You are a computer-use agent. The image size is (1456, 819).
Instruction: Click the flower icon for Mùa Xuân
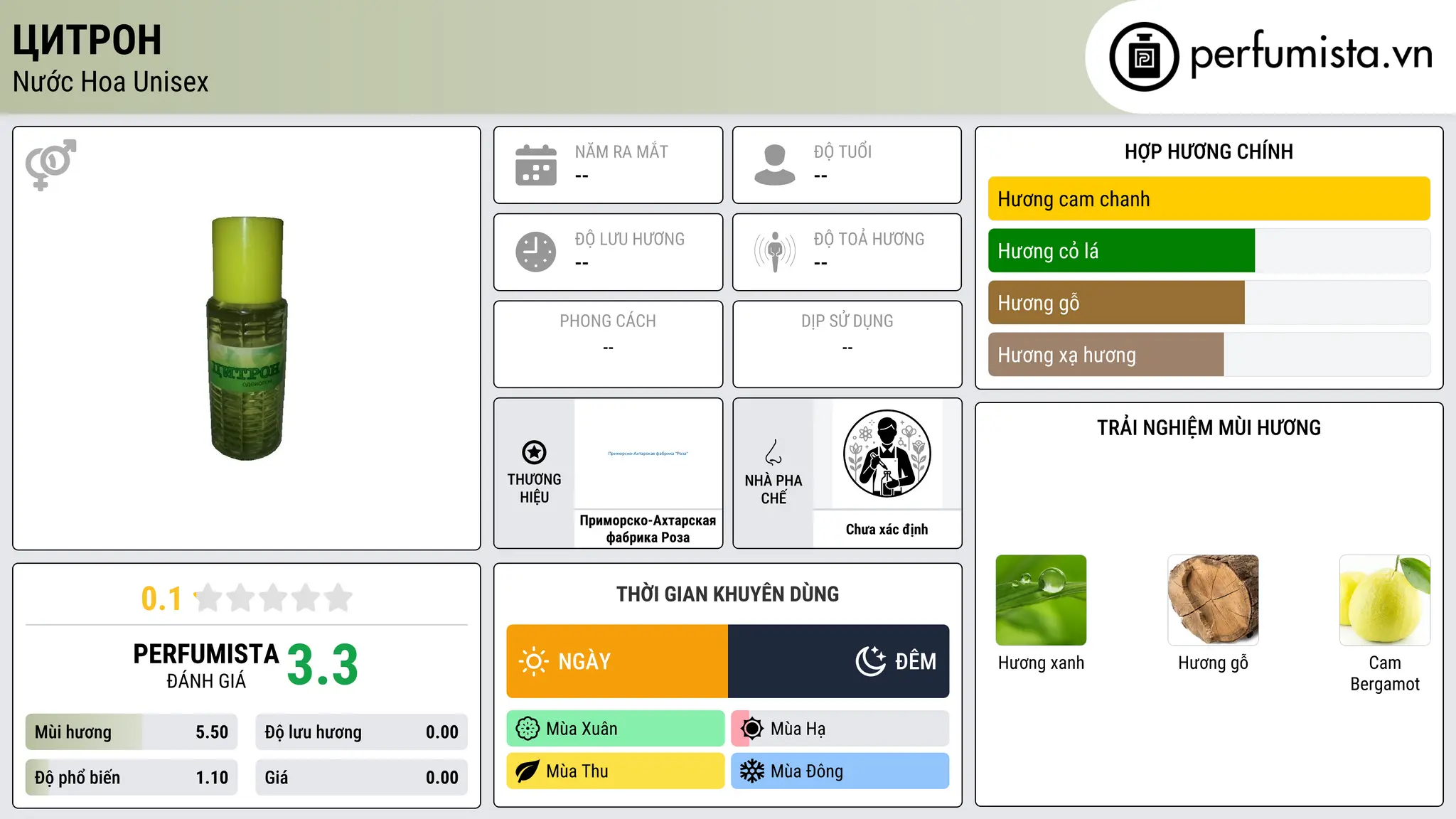tap(528, 729)
